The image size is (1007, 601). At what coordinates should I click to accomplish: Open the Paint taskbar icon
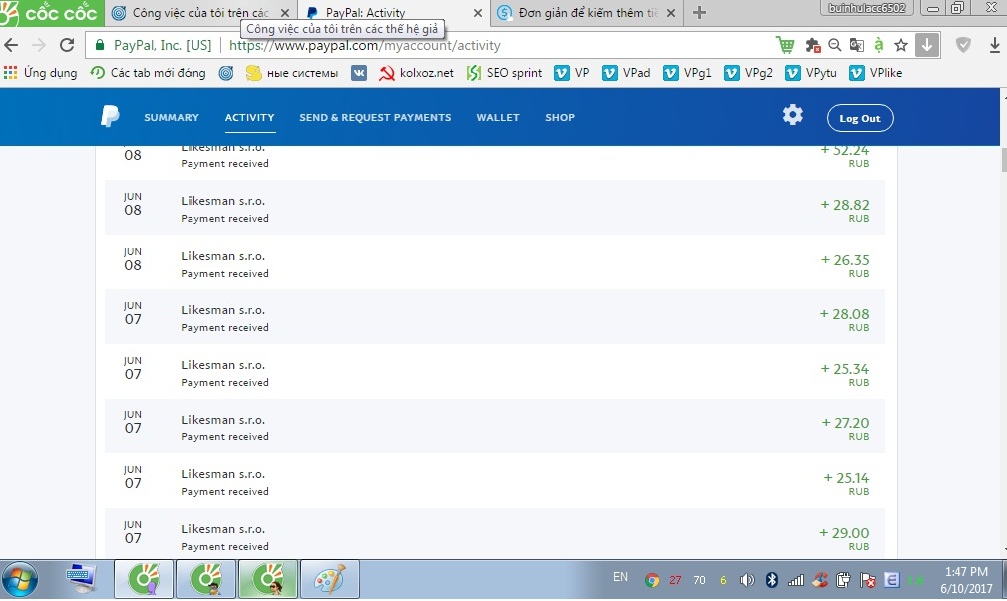pos(329,579)
